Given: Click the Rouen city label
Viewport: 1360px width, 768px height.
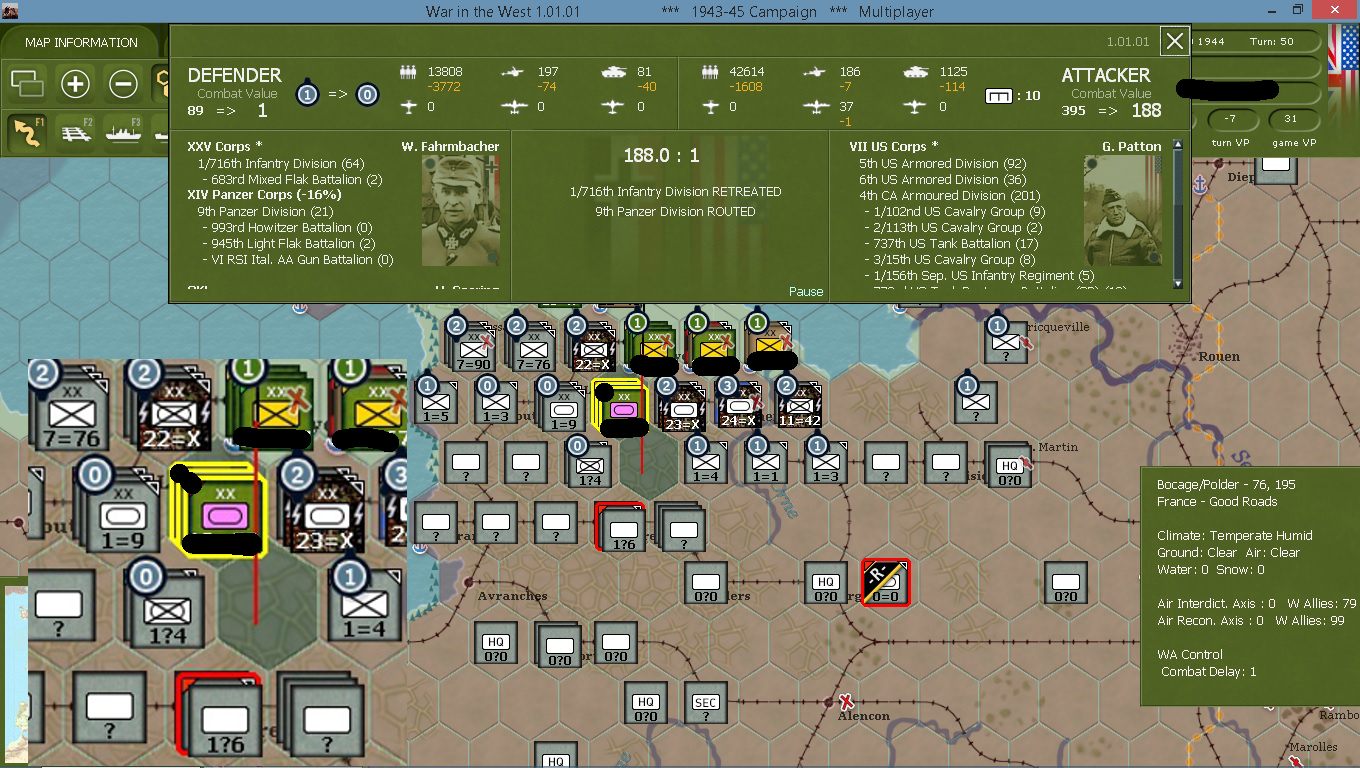Looking at the screenshot, I should tap(1219, 356).
